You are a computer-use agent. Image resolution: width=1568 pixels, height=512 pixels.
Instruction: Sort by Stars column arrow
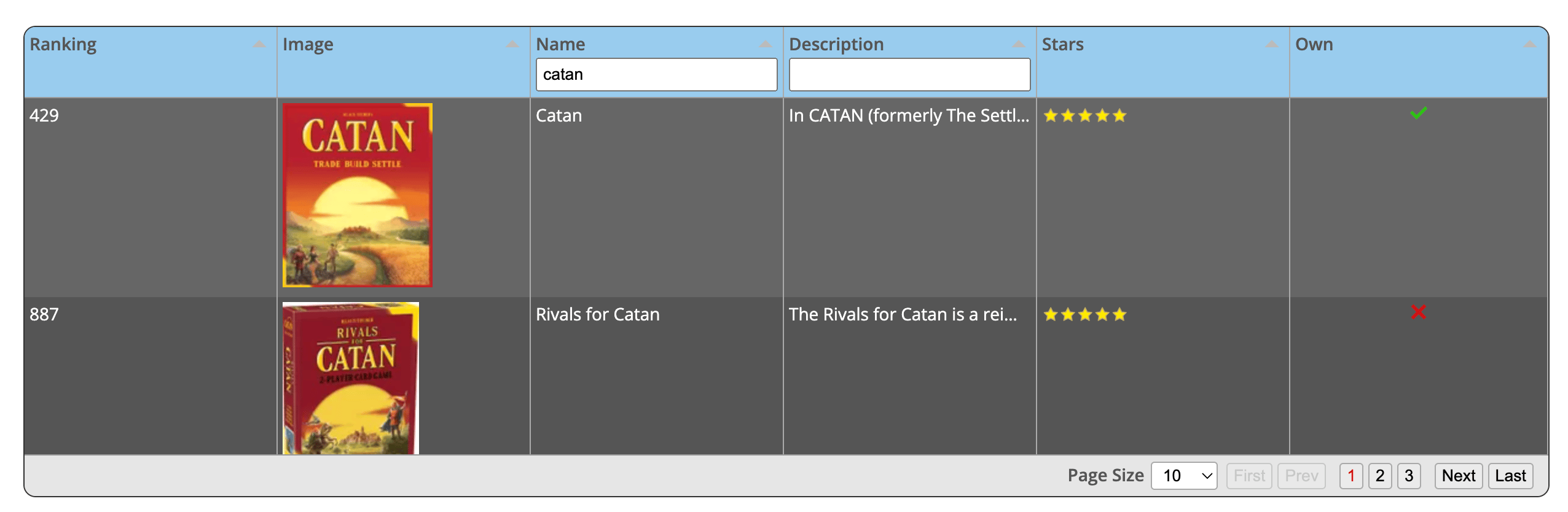(1272, 44)
